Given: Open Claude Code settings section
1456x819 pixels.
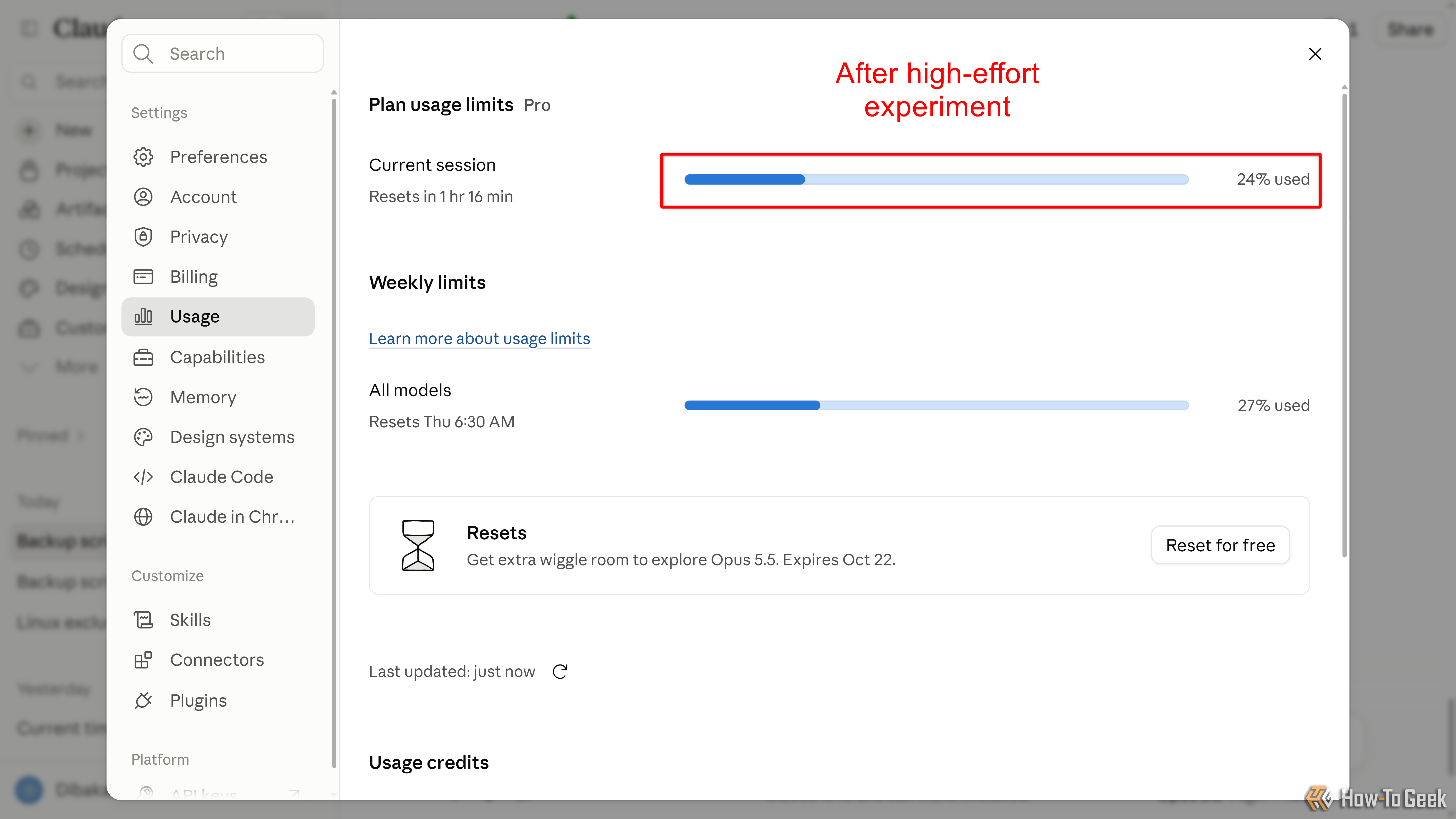Looking at the screenshot, I should point(218,477).
